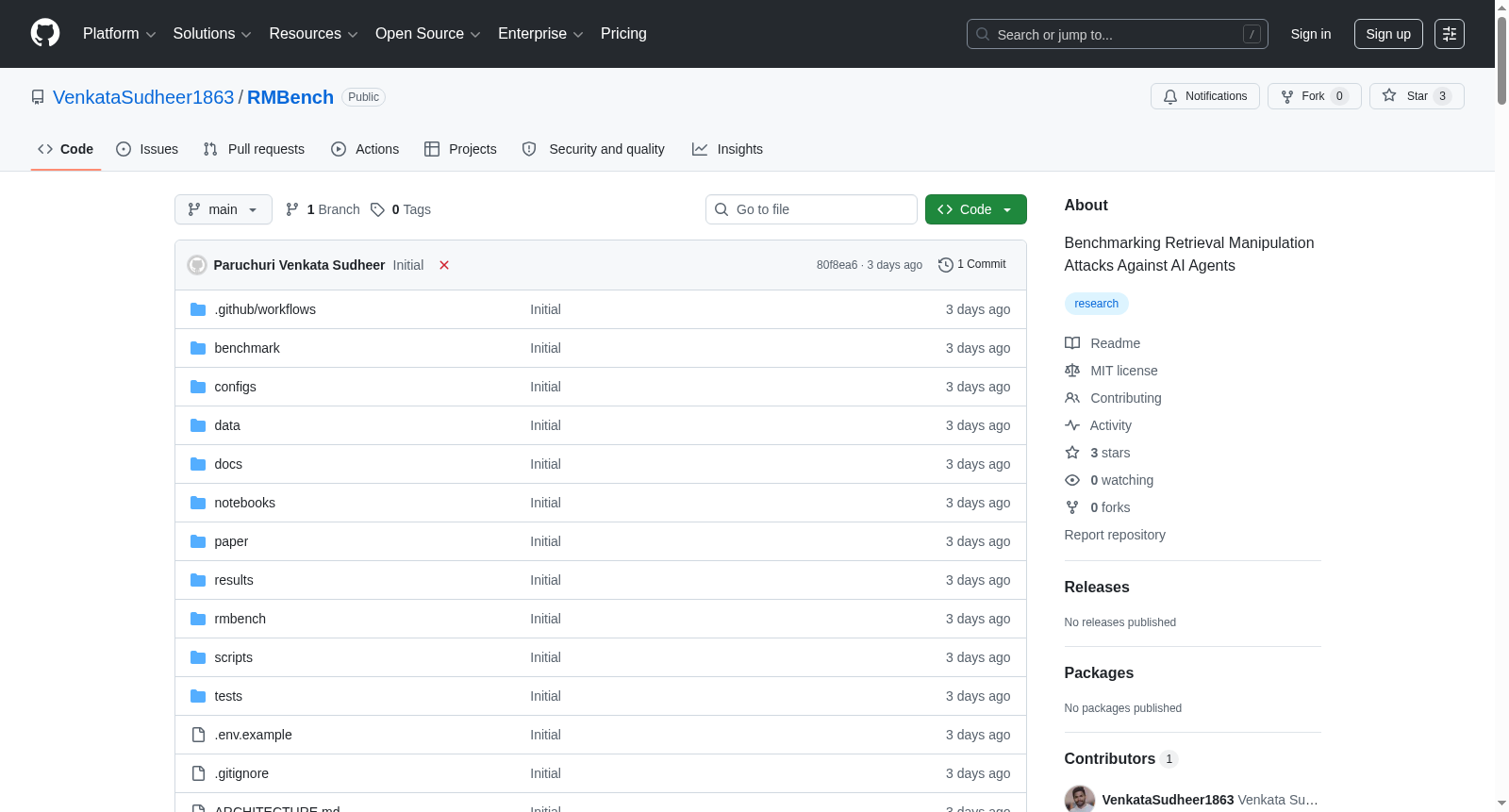Image resolution: width=1509 pixels, height=812 pixels.
Task: Click the Readme book icon
Action: (x=1072, y=343)
